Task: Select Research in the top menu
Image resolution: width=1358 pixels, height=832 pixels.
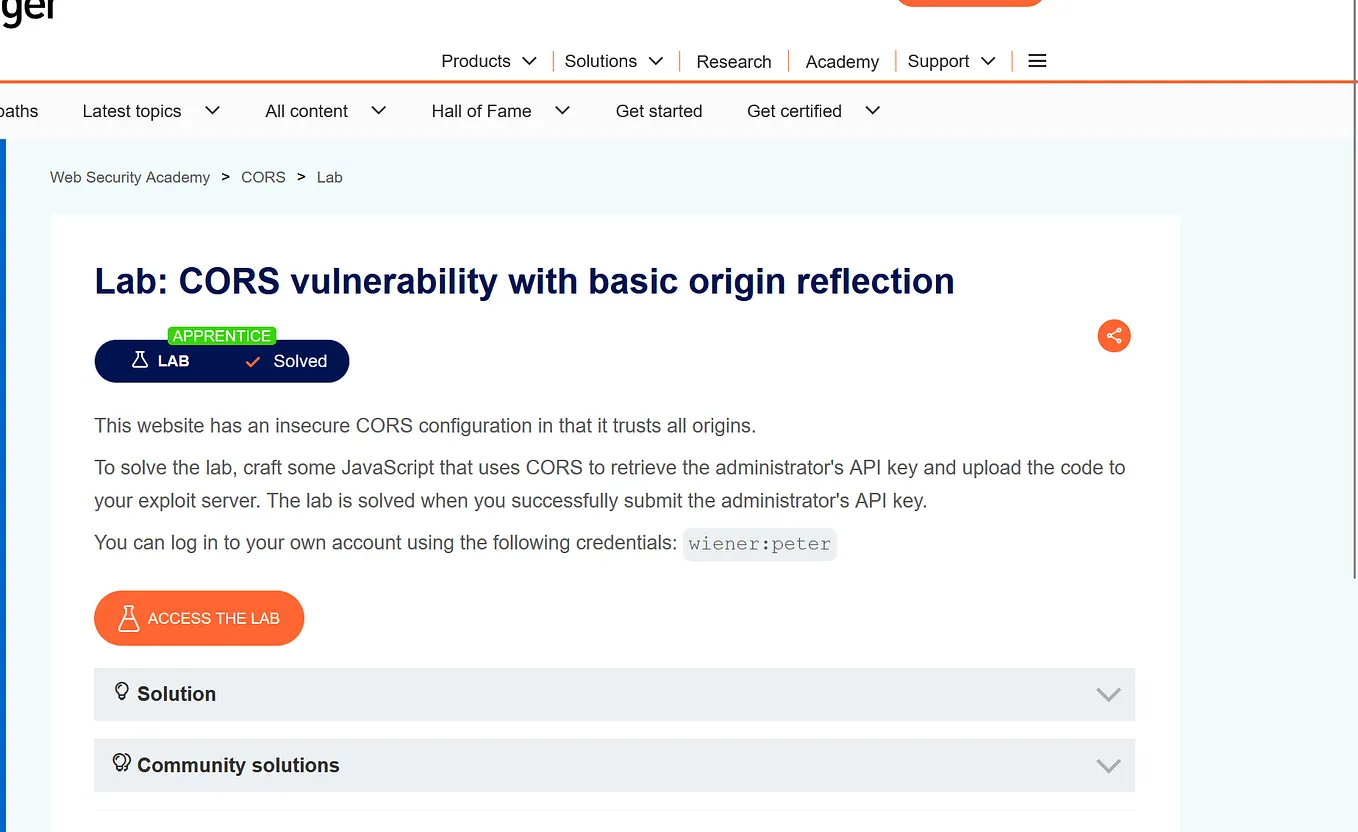Action: click(x=734, y=61)
